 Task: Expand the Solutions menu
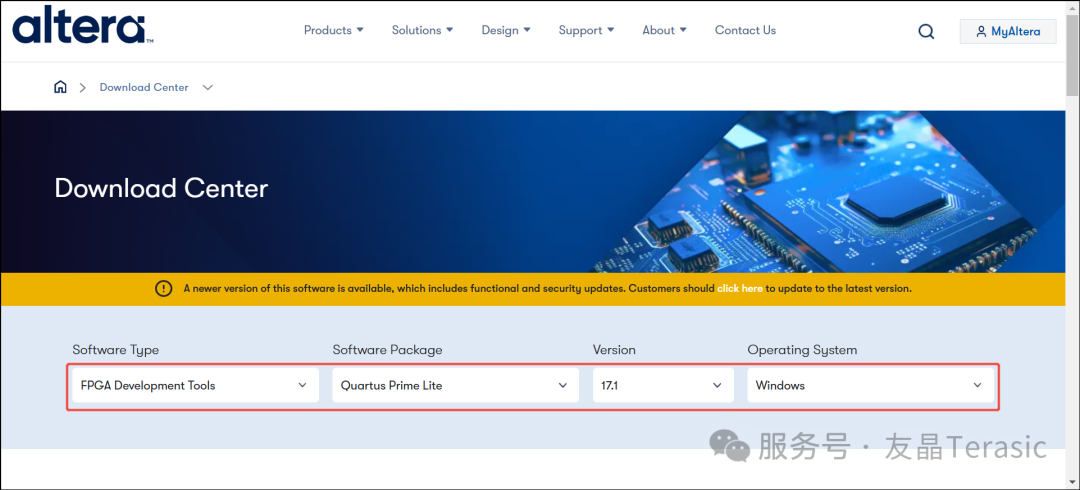tap(422, 30)
